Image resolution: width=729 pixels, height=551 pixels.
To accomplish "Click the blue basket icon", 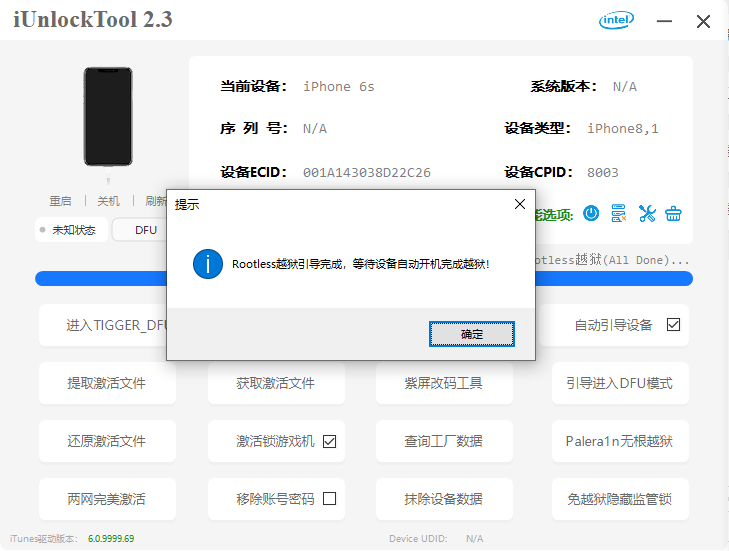I will (673, 213).
